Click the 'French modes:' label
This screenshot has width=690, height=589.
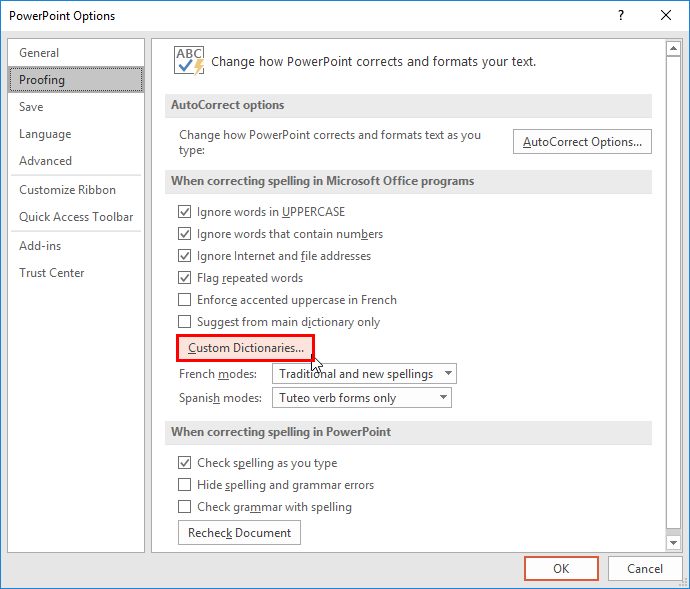[x=218, y=374]
